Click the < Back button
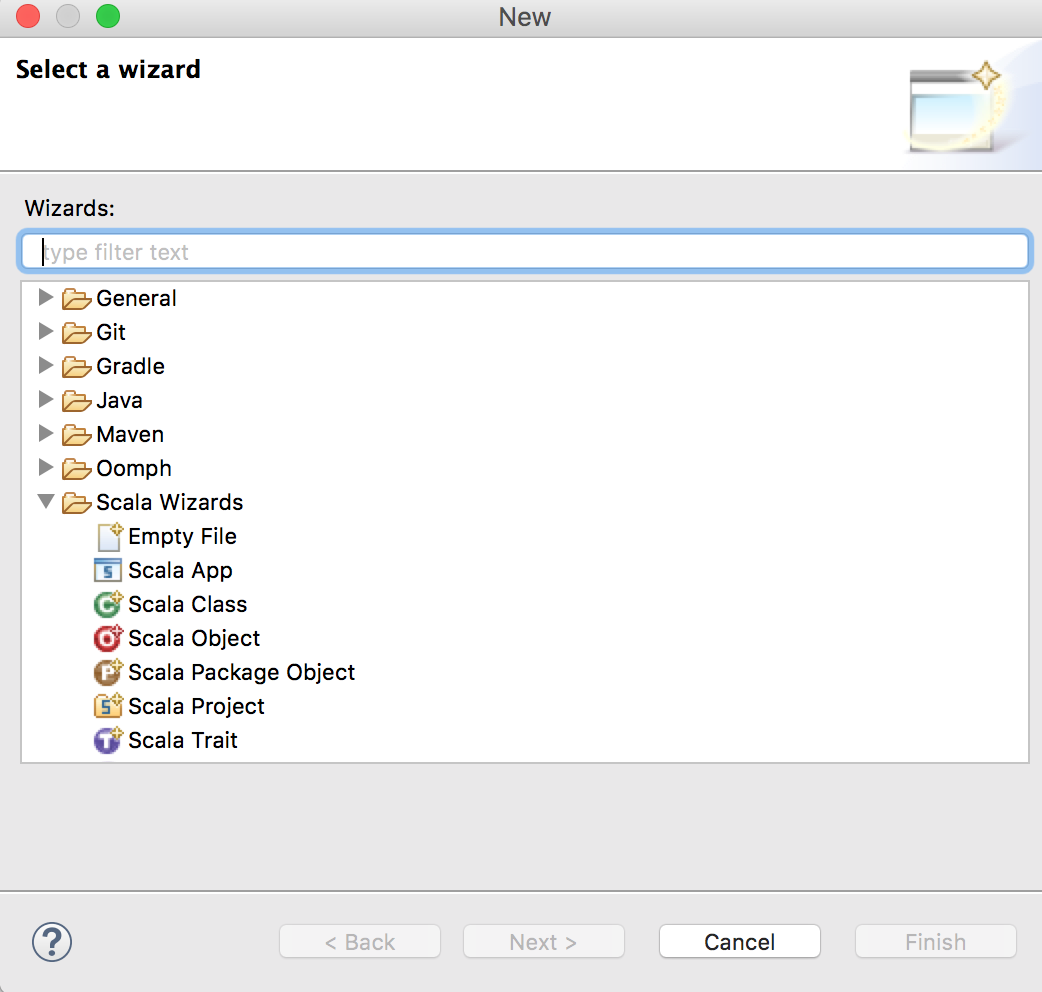1042x992 pixels. click(x=360, y=942)
